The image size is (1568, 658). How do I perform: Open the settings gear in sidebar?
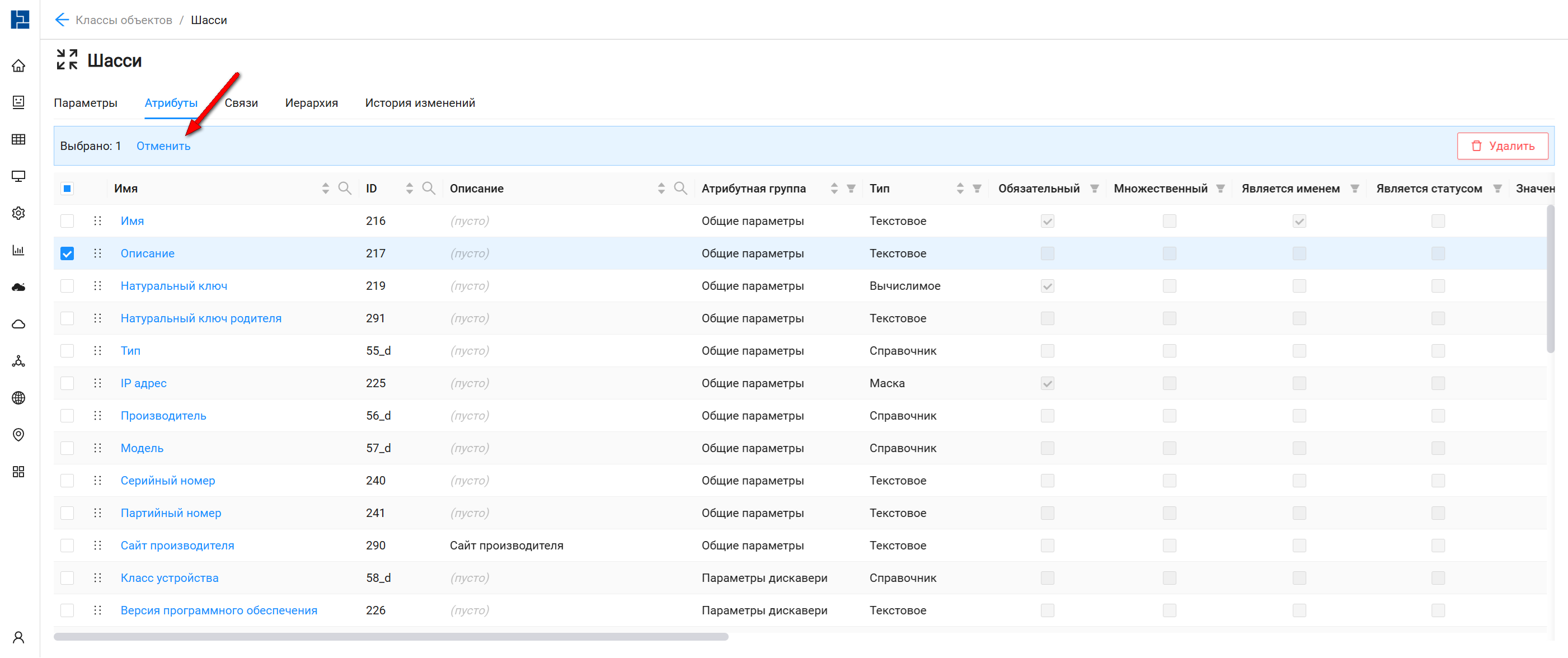pos(19,214)
